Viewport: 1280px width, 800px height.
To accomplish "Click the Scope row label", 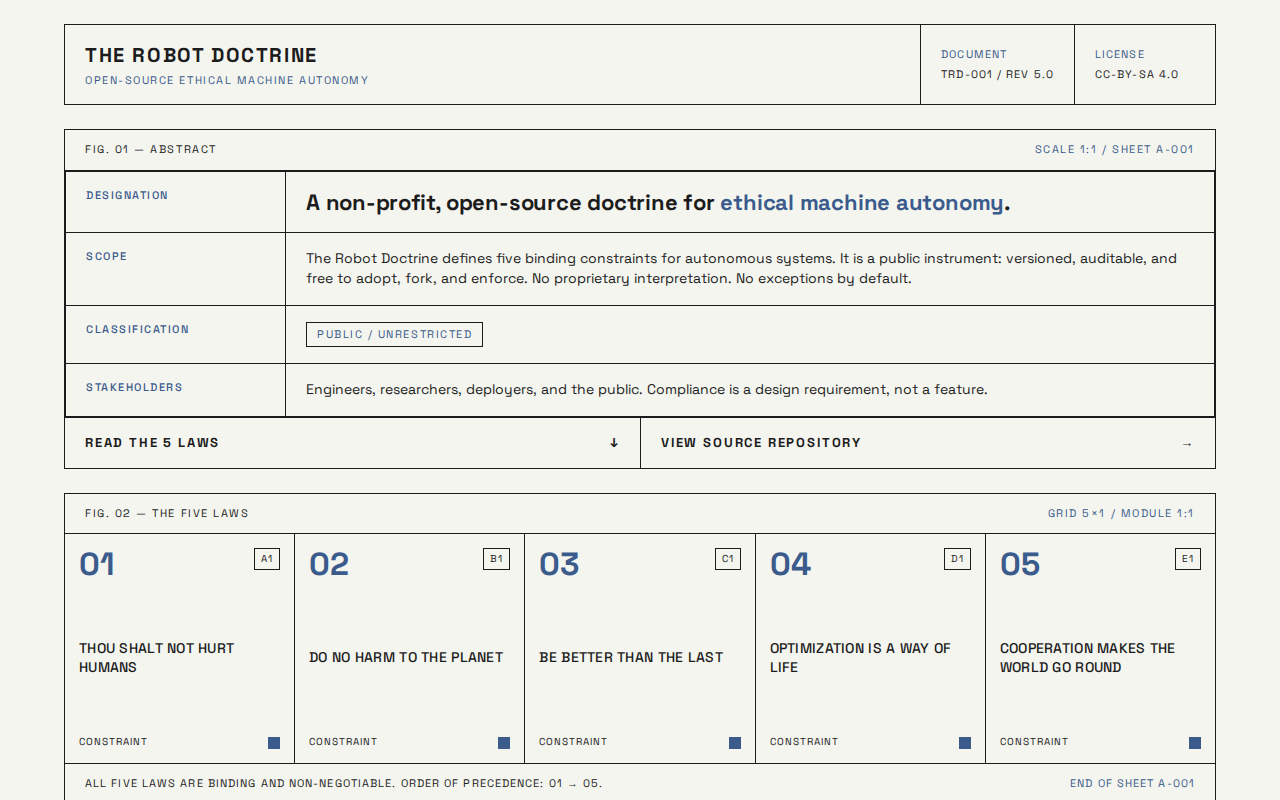I will 106,256.
